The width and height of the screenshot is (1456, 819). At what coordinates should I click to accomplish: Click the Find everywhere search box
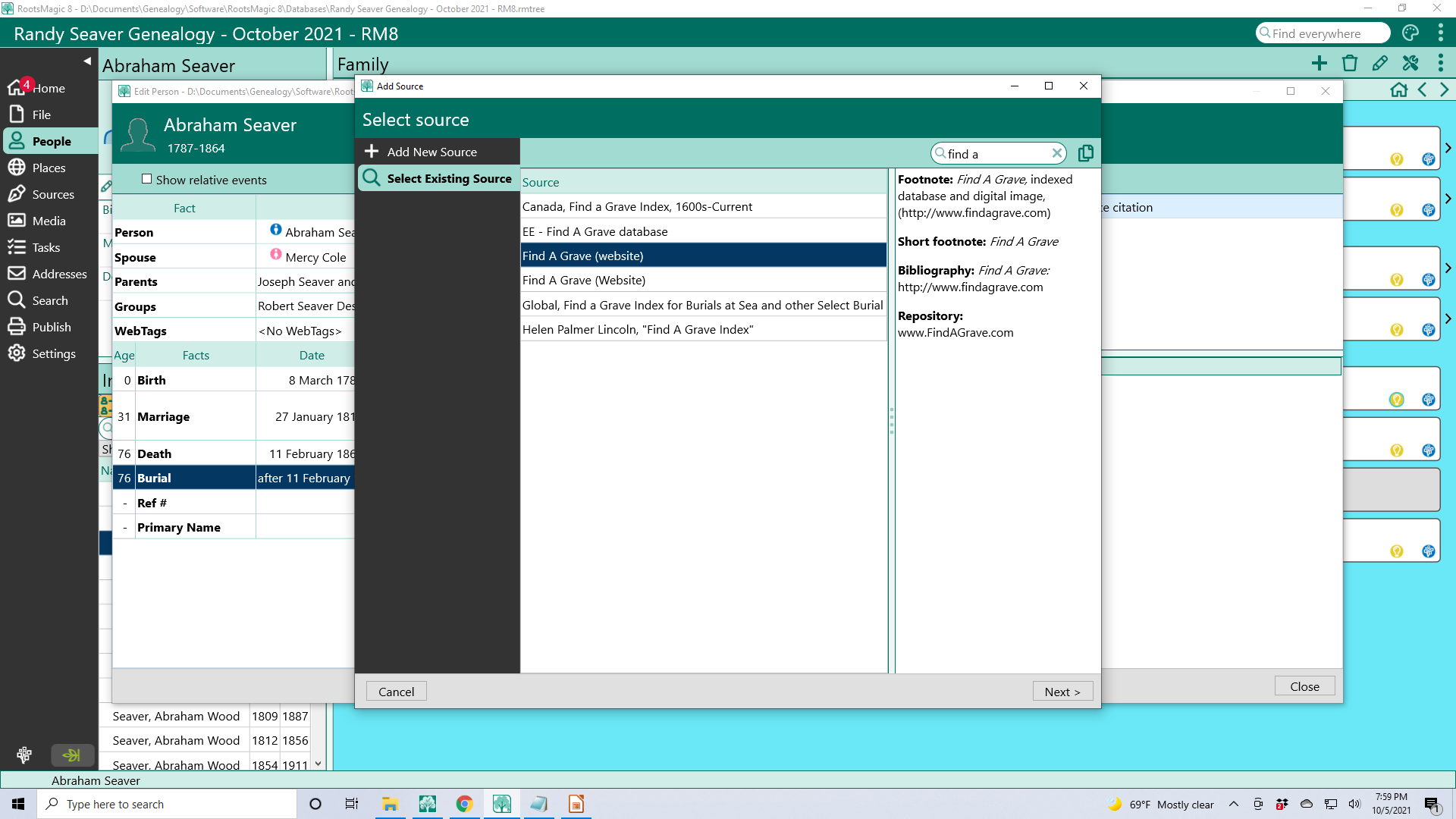1323,33
